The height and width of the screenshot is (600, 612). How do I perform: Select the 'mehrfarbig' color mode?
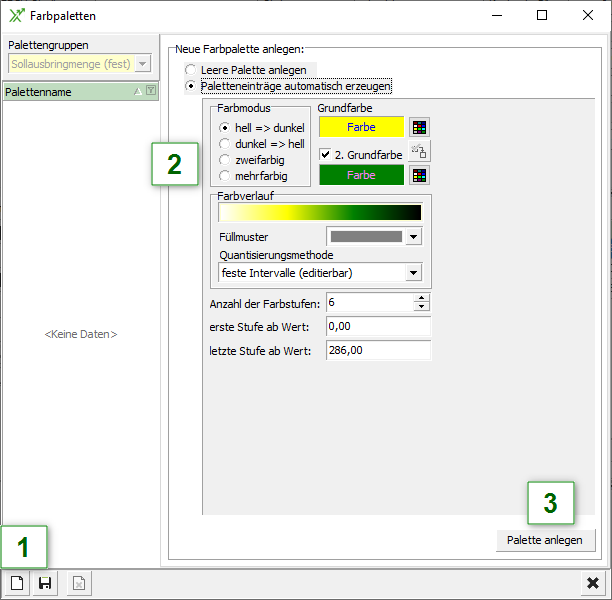point(225,176)
